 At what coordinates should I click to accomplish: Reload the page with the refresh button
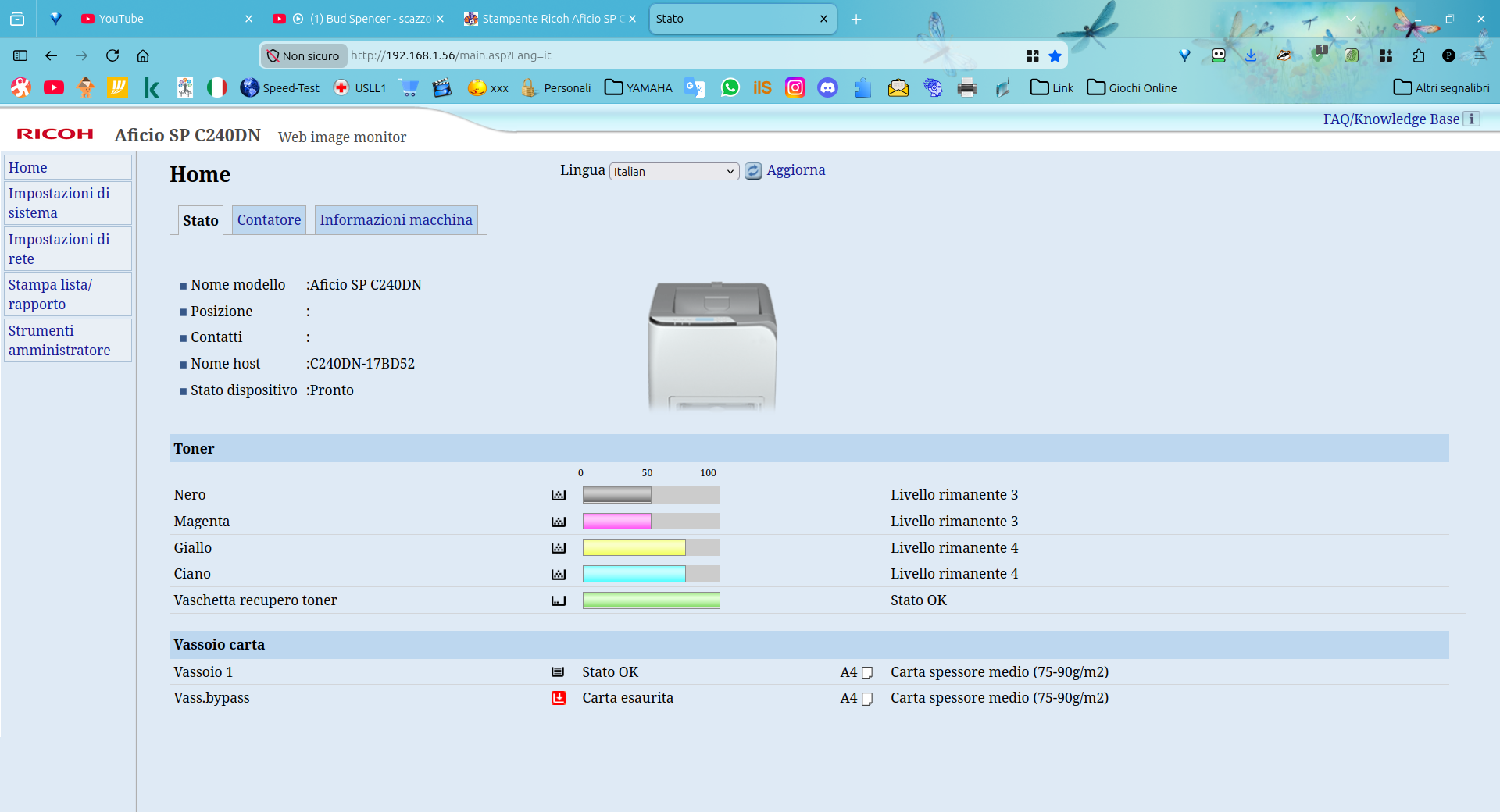(x=112, y=55)
